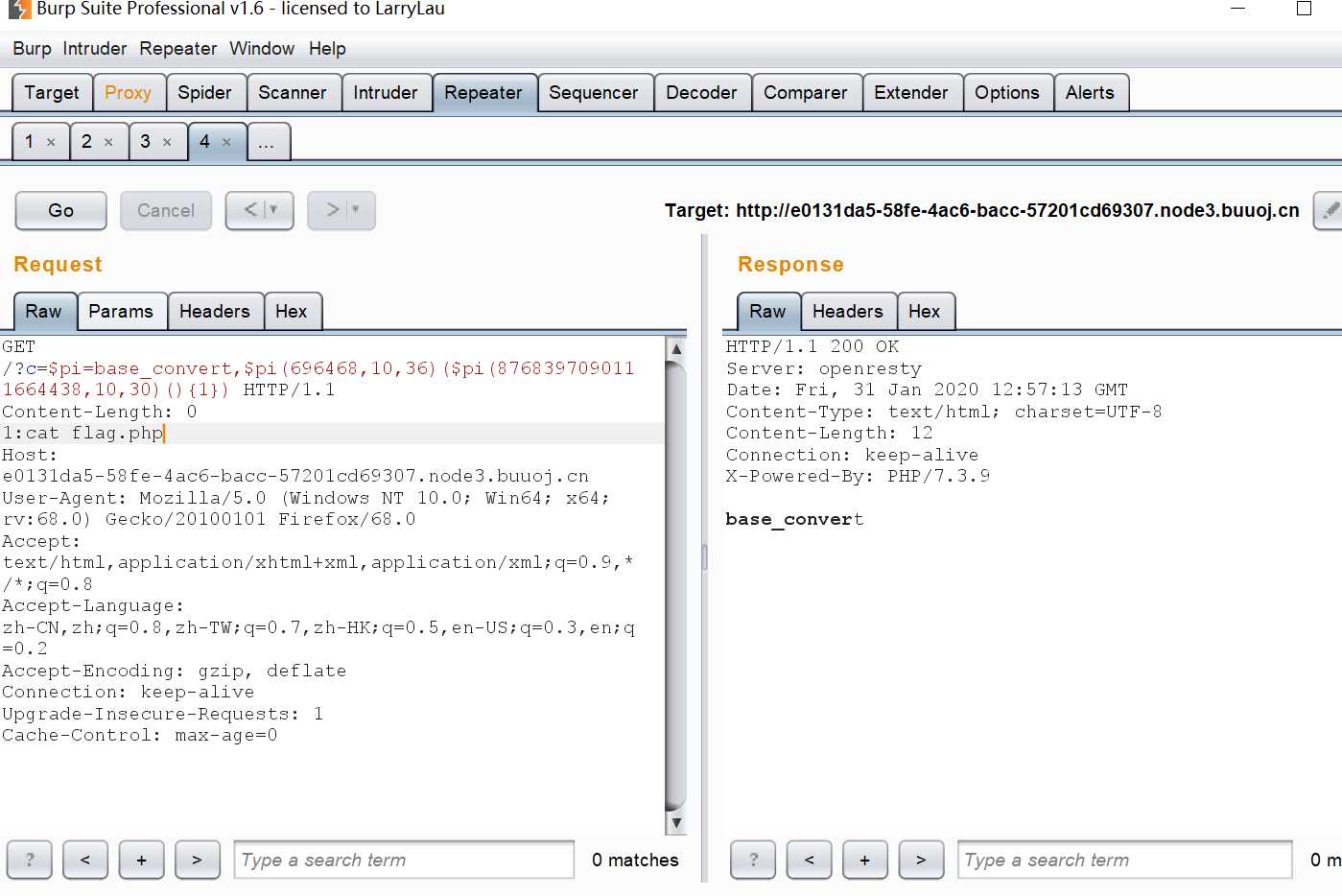Image resolution: width=1342 pixels, height=896 pixels.
Task: Click the 'cat flag.php' header line
Action: click(82, 434)
